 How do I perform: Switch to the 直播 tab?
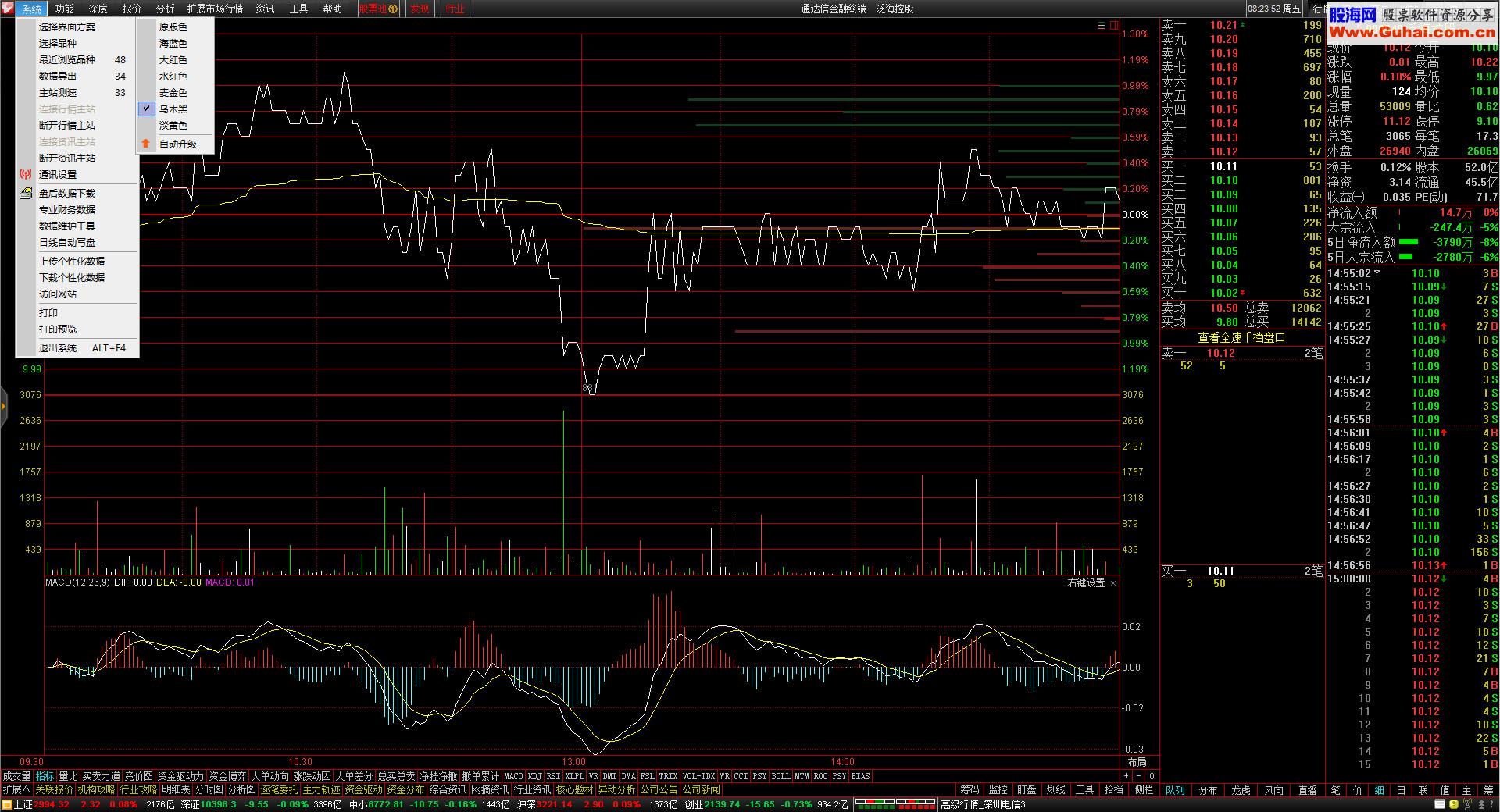1307,790
